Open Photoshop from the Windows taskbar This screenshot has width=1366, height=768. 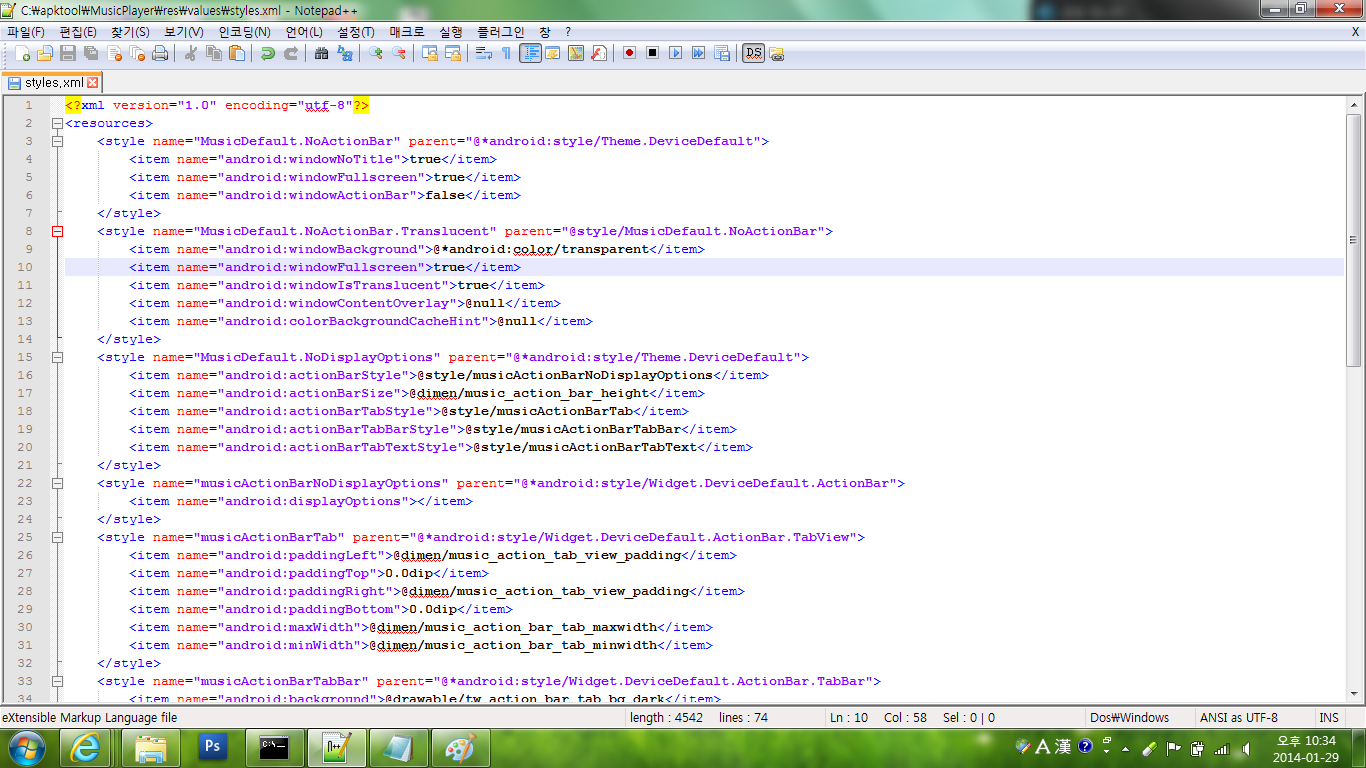(x=212, y=746)
